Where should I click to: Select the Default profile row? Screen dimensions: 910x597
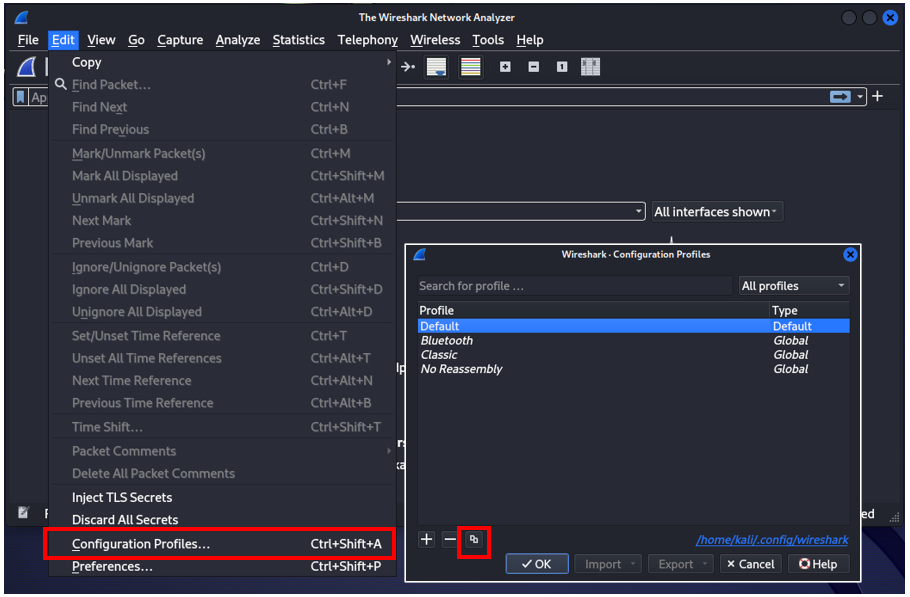pyautogui.click(x=633, y=326)
